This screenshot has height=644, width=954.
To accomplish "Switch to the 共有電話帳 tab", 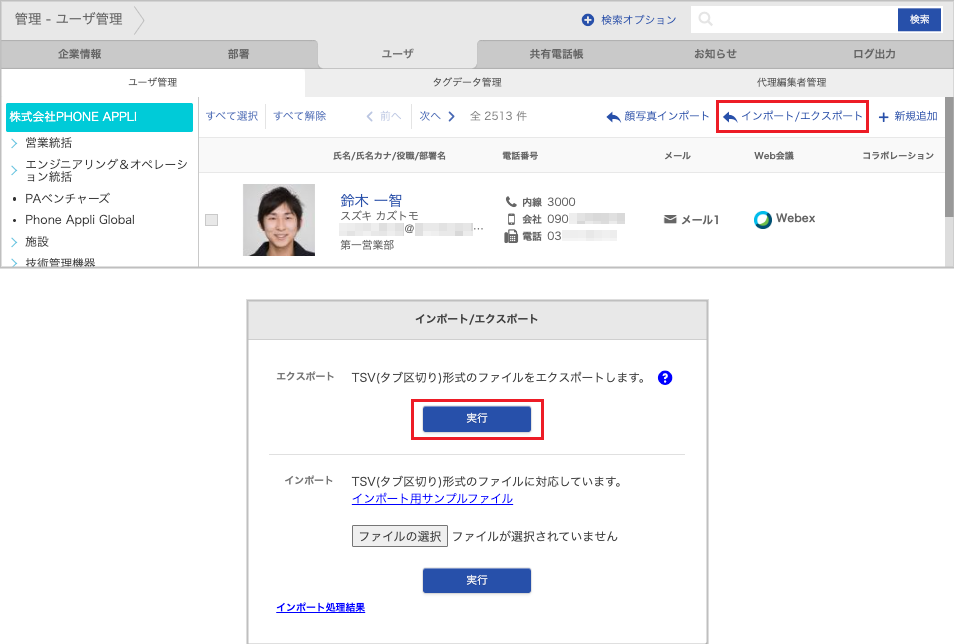I will (556, 54).
